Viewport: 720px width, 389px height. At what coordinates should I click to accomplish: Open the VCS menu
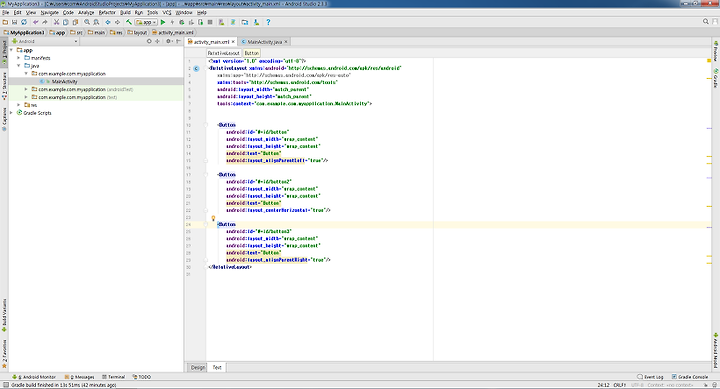point(167,12)
